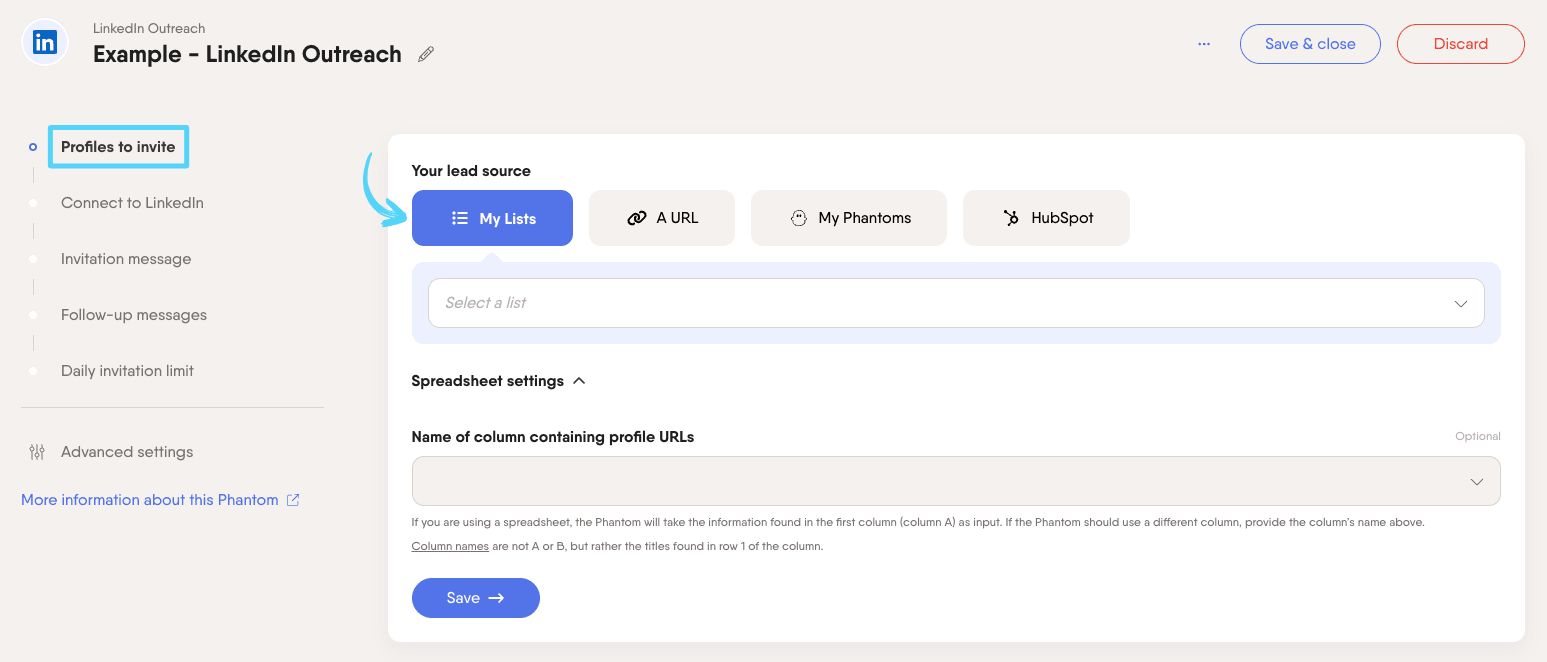Switch to My Phantoms lead source
Viewport: 1547px width, 662px height.
pos(849,218)
